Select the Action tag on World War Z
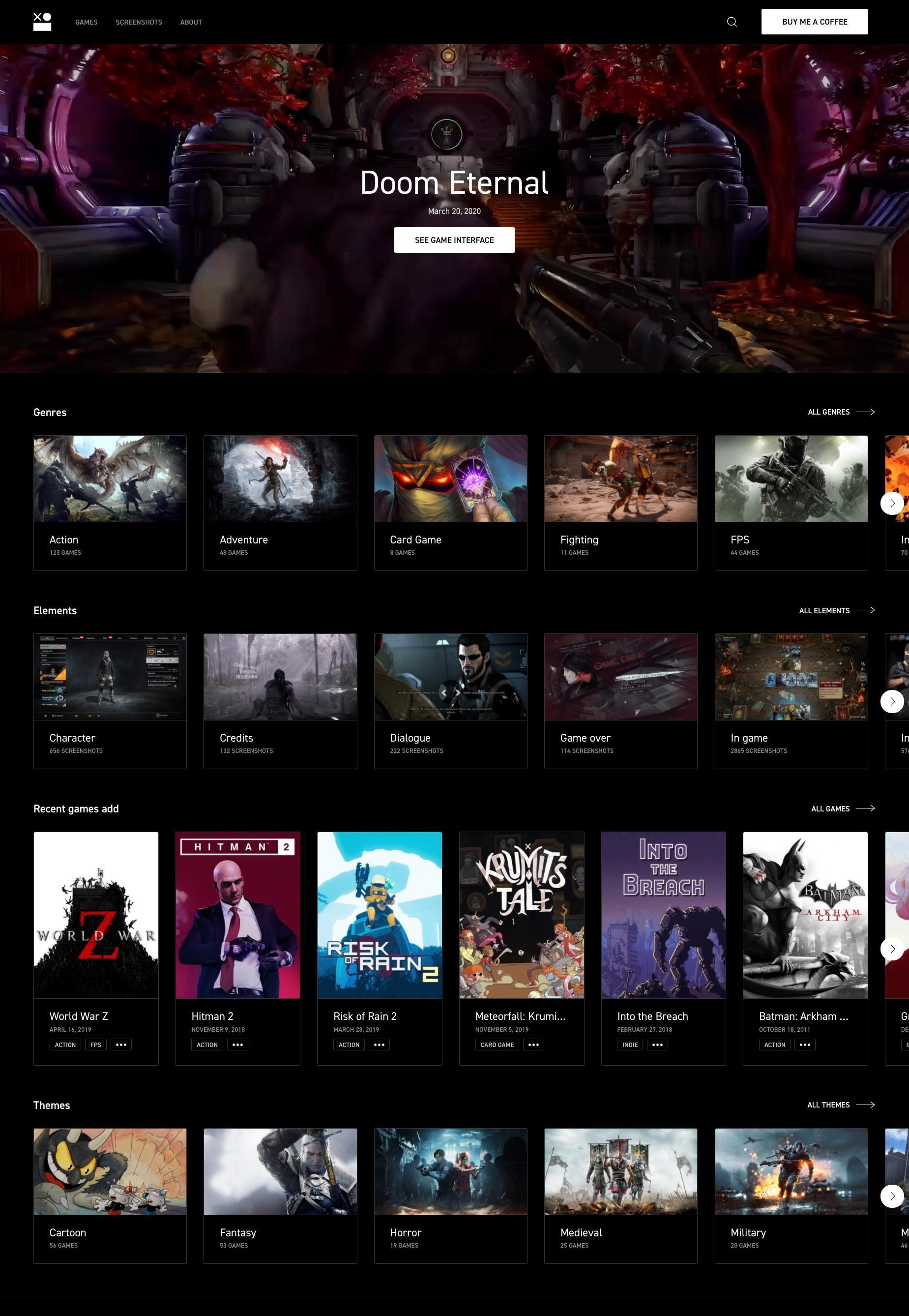 coord(65,1045)
